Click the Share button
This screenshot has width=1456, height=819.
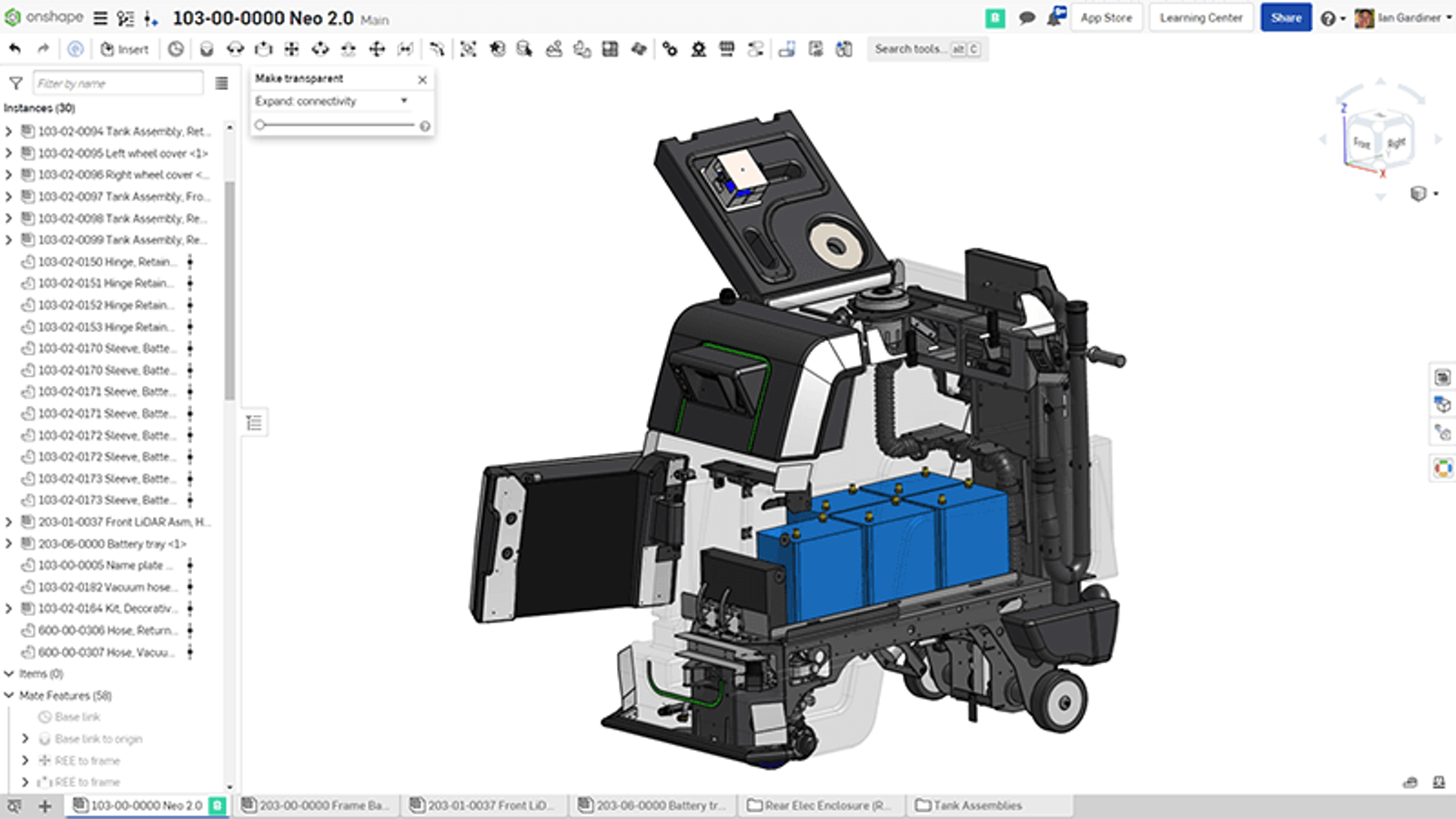coord(1285,17)
